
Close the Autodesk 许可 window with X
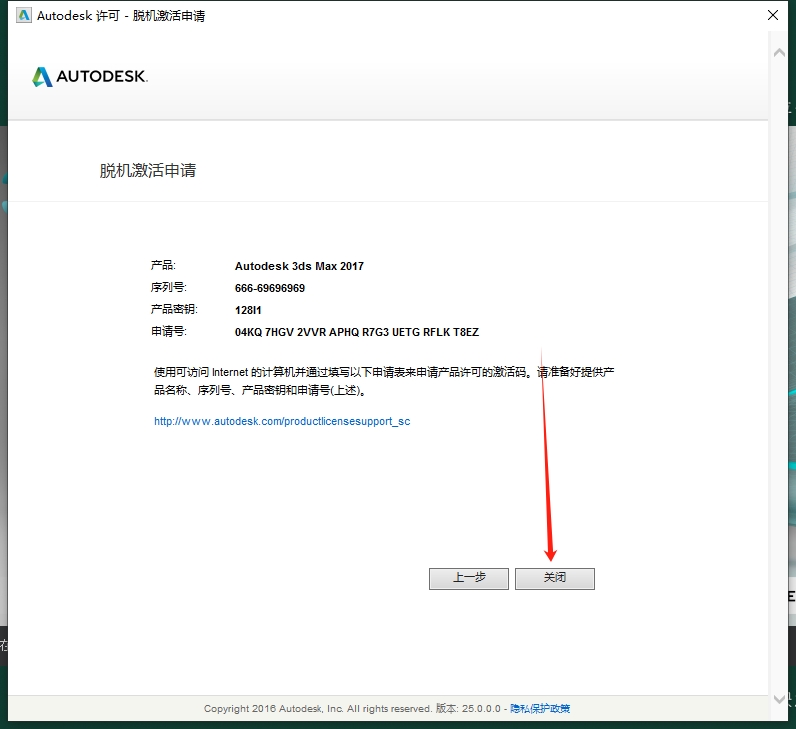773,16
